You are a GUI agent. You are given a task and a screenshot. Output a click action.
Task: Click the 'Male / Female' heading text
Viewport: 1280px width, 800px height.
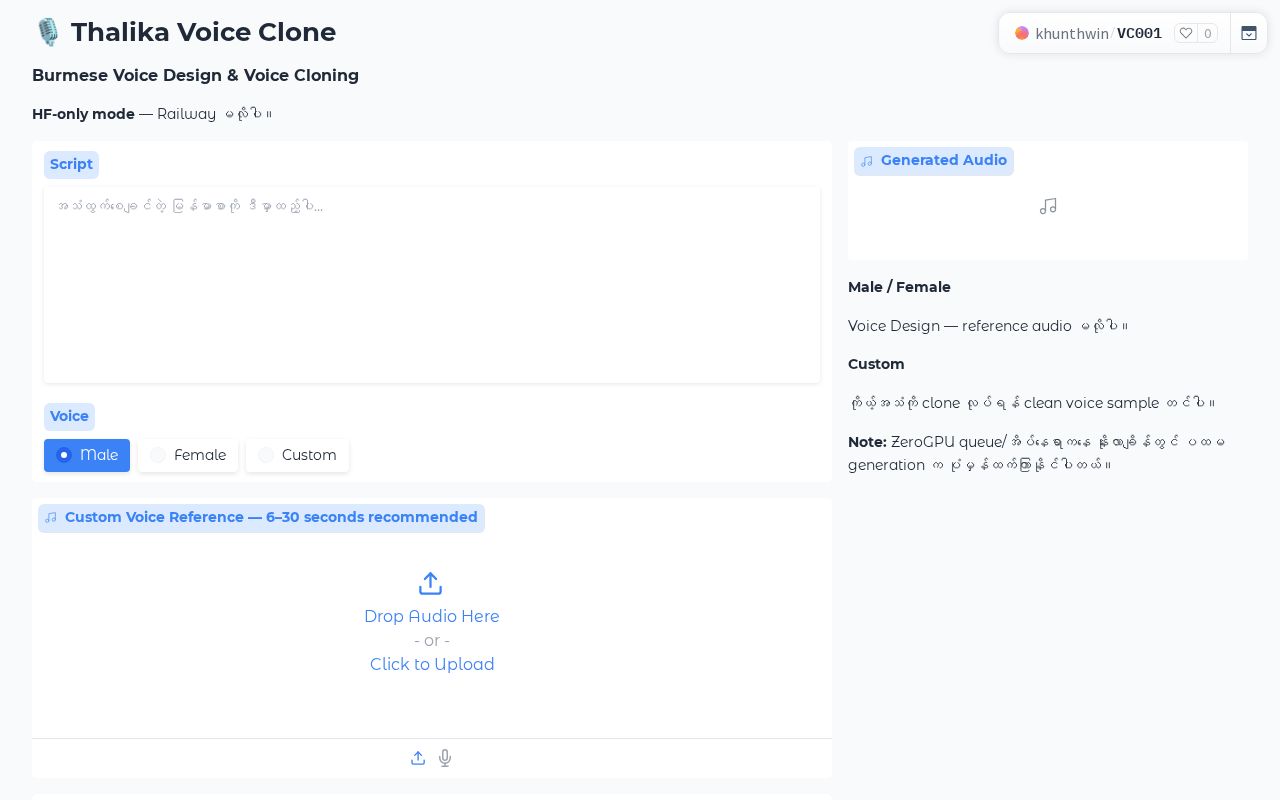pyautogui.click(x=899, y=287)
